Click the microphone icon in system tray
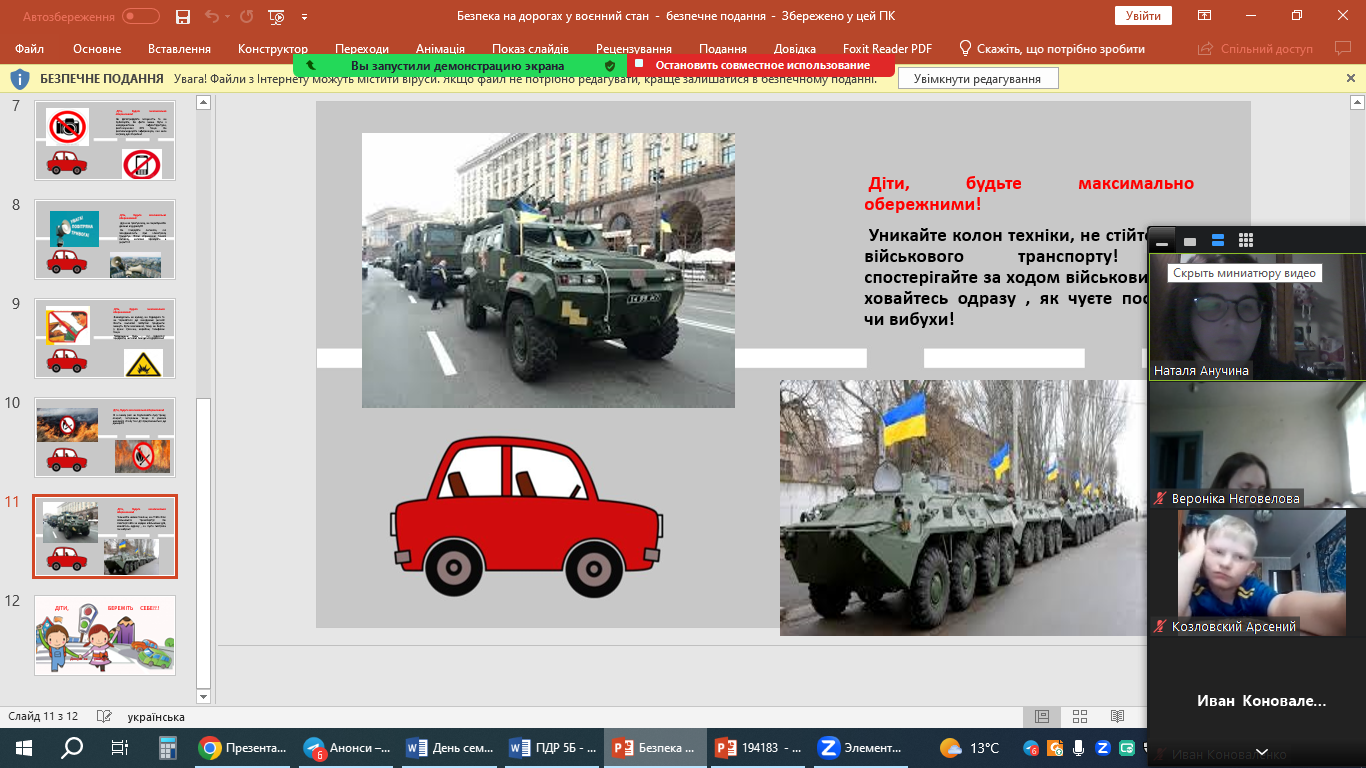1366x768 pixels. pos(1079,747)
